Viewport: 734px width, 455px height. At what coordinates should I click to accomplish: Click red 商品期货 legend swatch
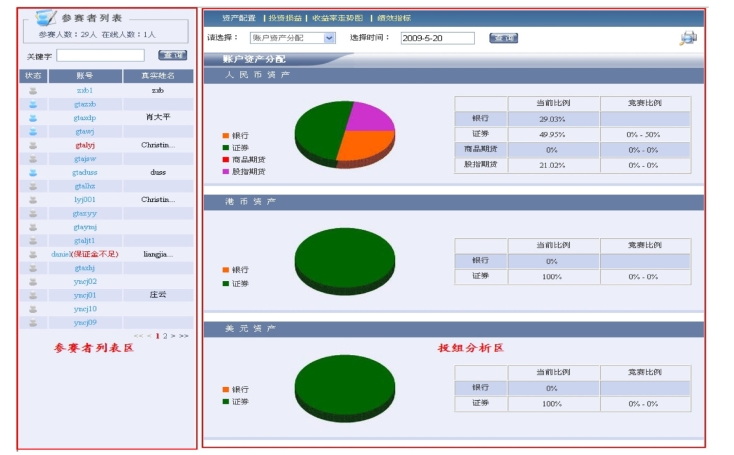click(226, 159)
